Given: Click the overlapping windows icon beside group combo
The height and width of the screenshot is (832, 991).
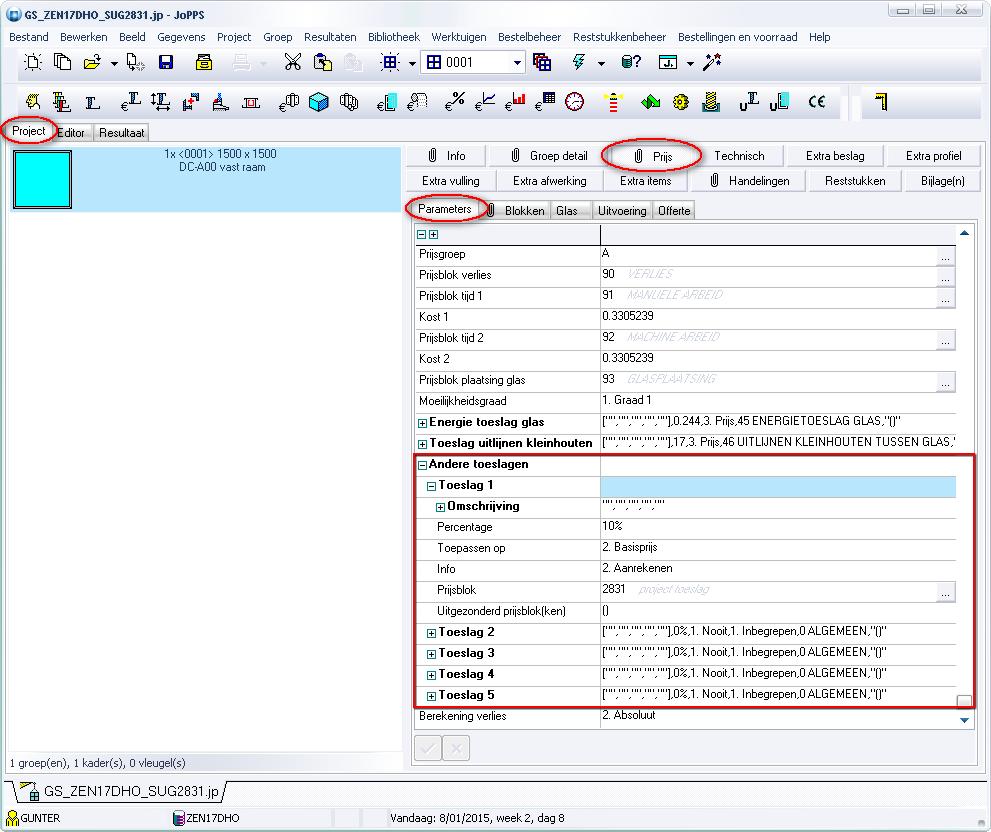Looking at the screenshot, I should [542, 62].
